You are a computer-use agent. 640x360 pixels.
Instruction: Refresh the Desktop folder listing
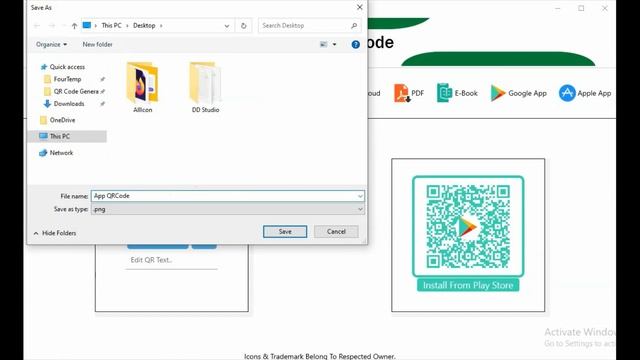(244, 25)
